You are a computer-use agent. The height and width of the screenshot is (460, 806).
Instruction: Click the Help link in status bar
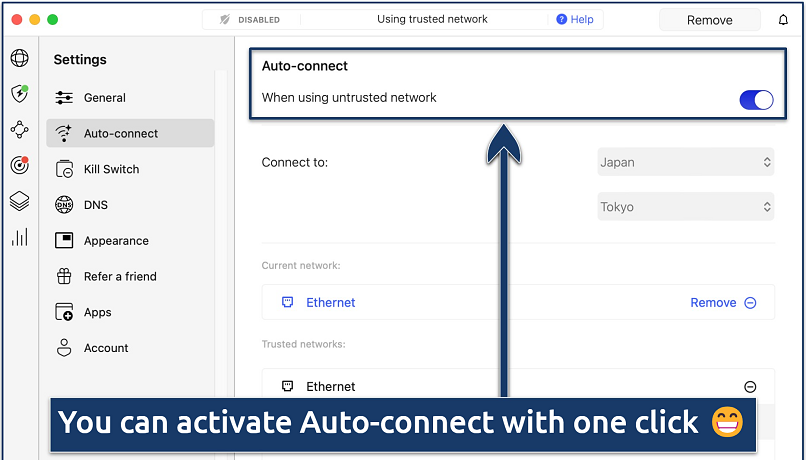[575, 19]
